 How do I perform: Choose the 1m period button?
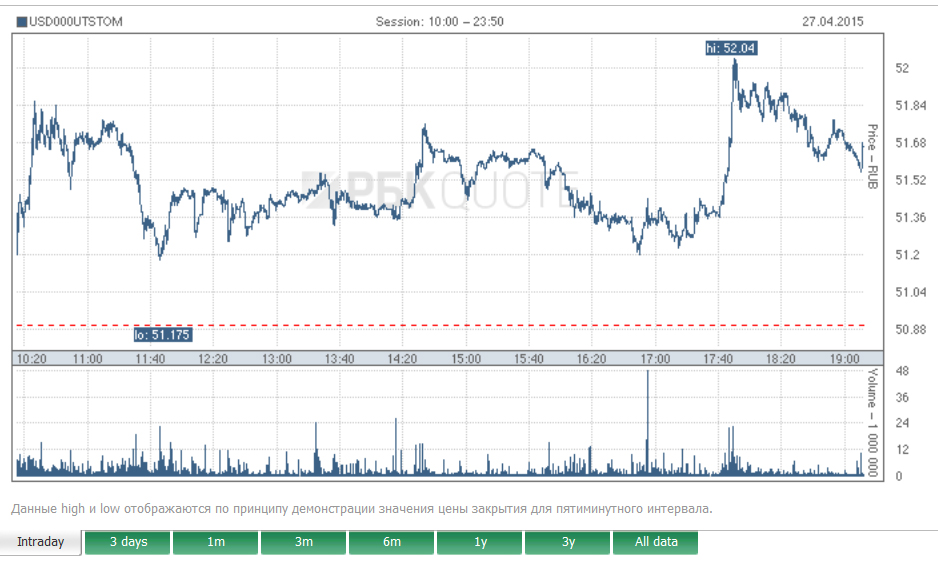point(216,542)
